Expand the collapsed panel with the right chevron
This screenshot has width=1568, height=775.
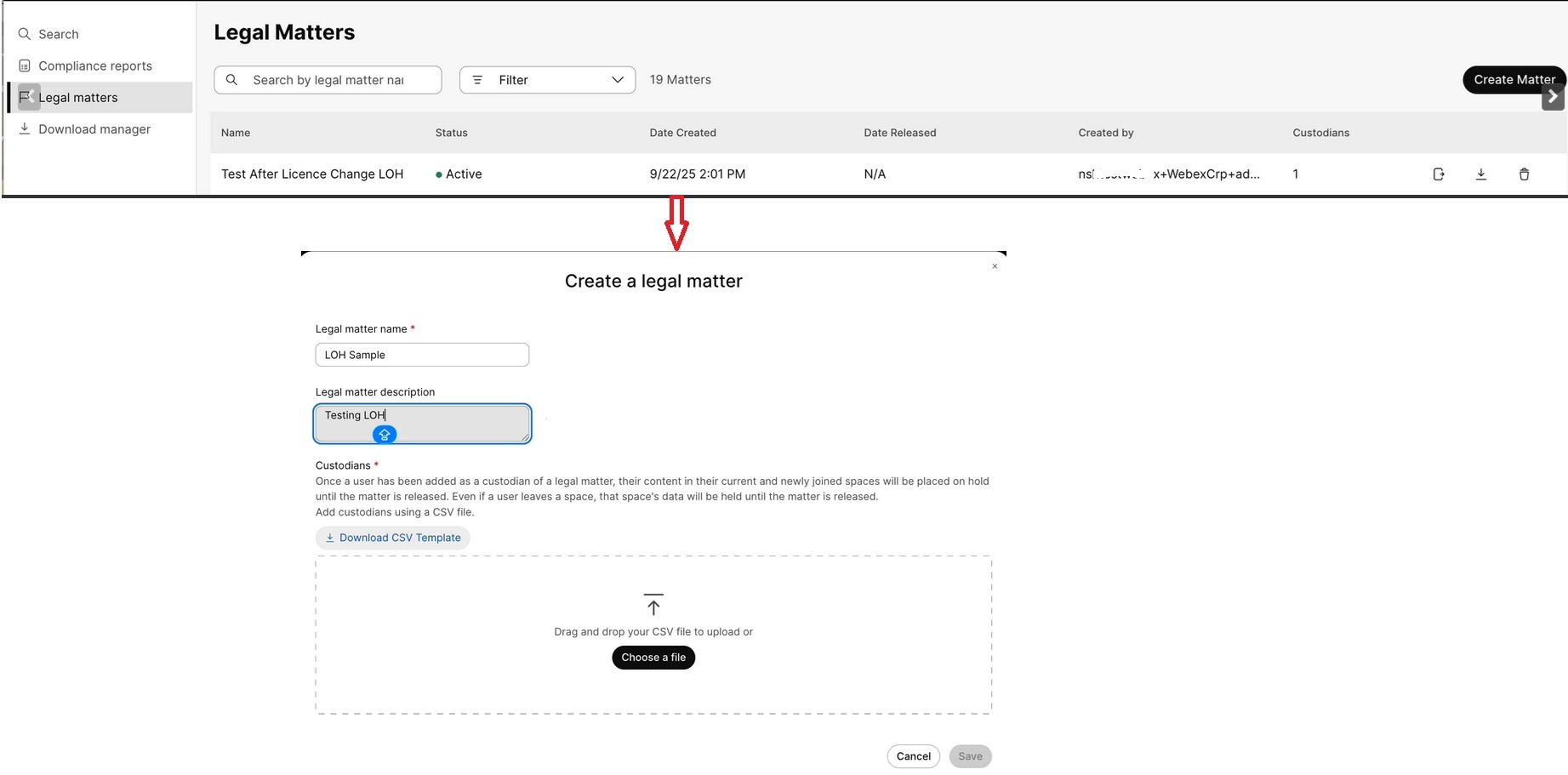tap(1553, 96)
